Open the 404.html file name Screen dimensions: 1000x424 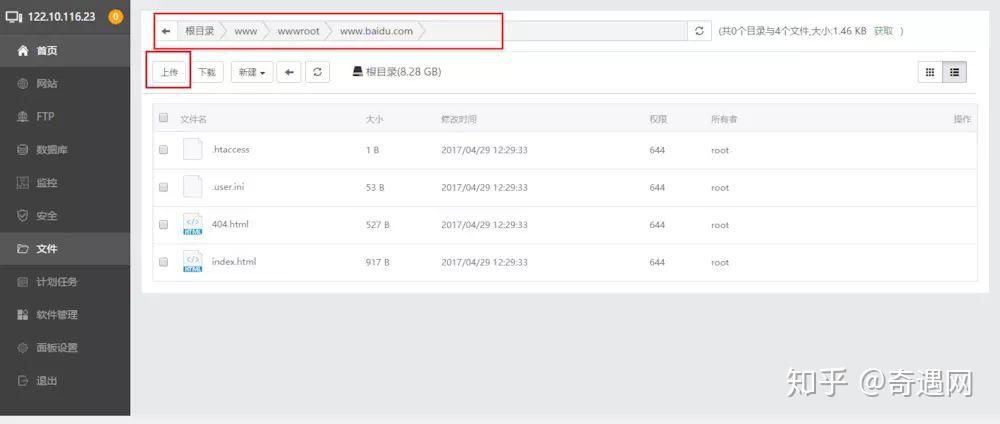pyautogui.click(x=230, y=224)
